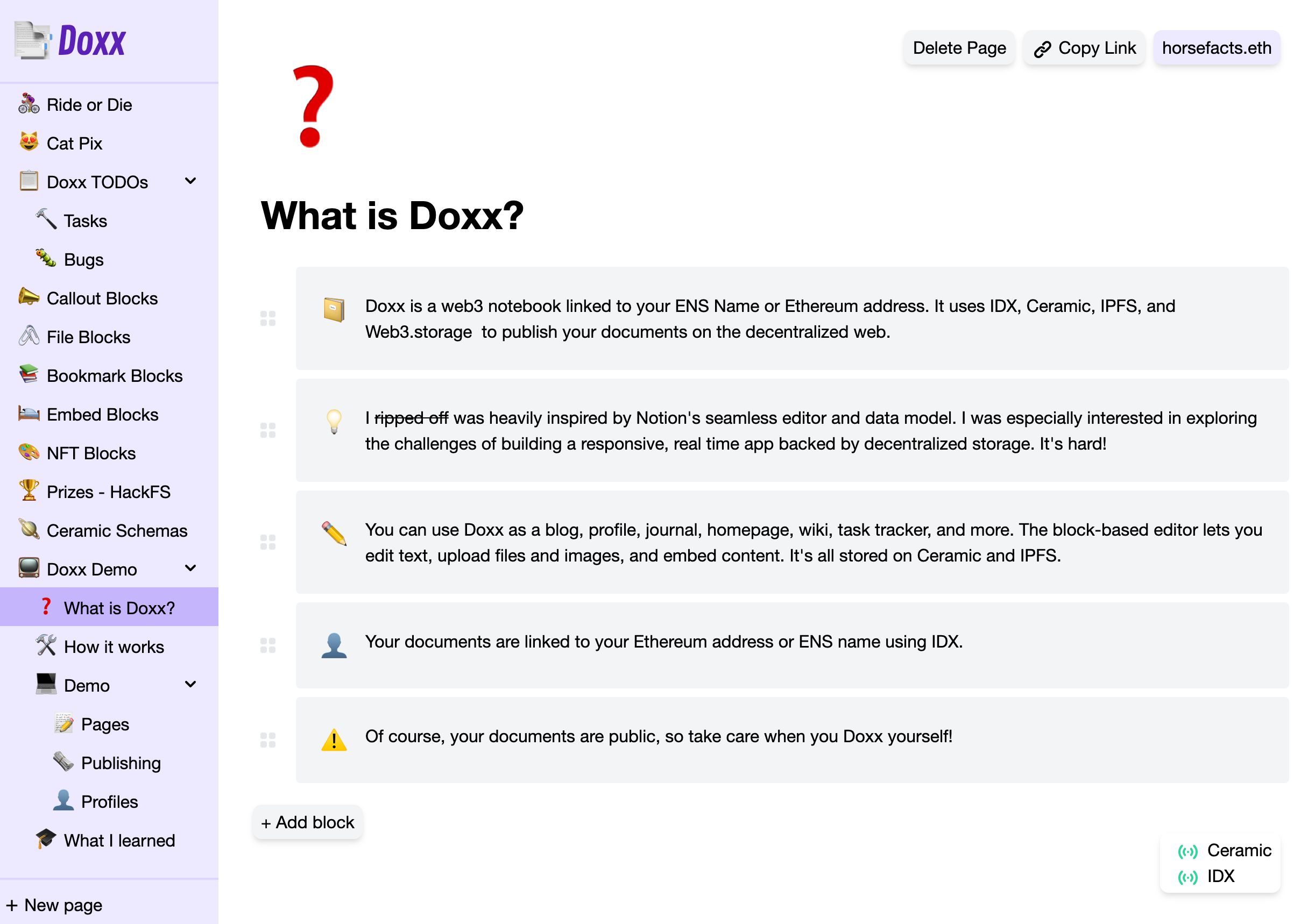Open the Doxx TODOs page label
The width and height of the screenshot is (1315, 924).
coord(97,182)
